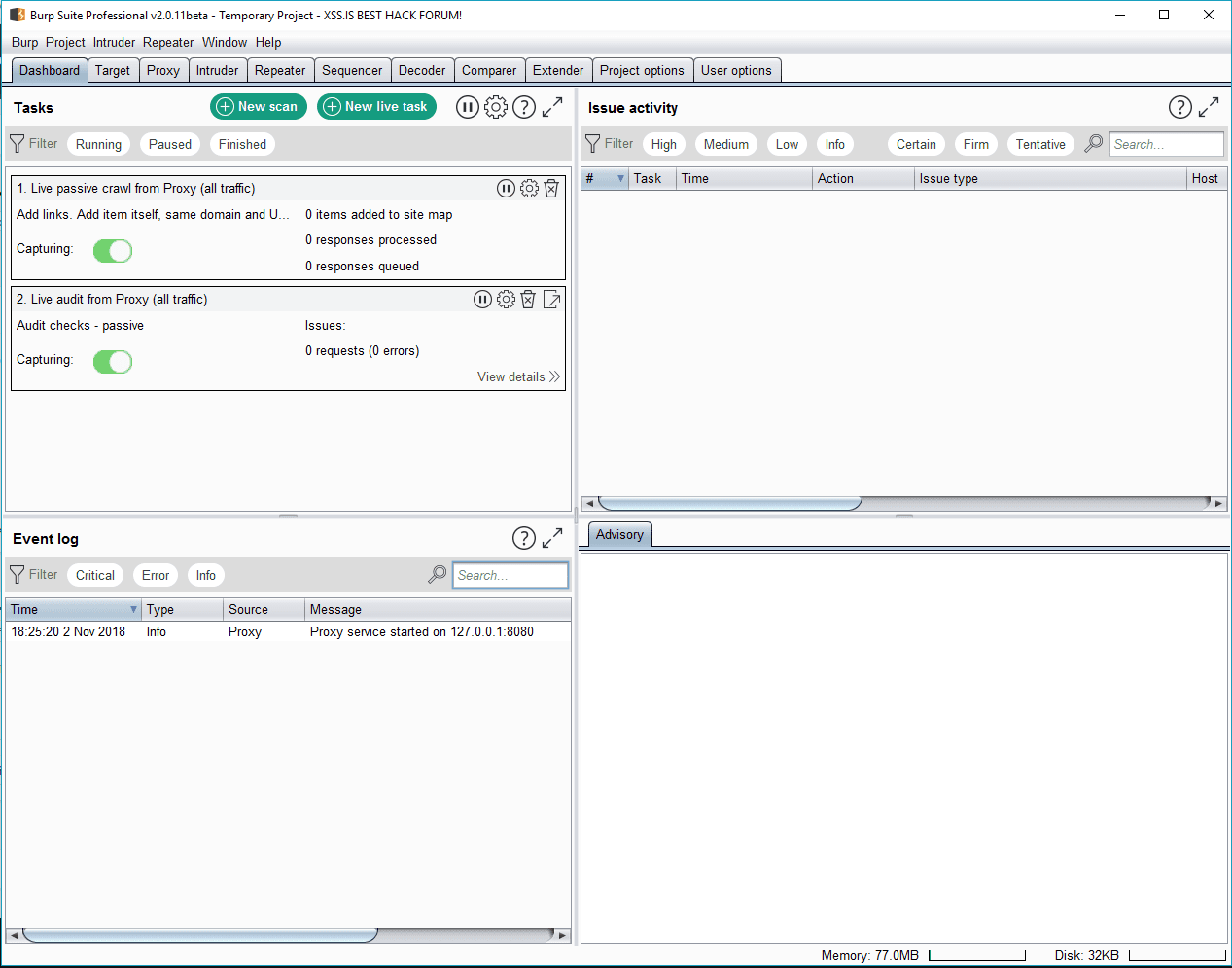1232x968 pixels.
Task: Pause the Live passive crawl task
Action: point(506,189)
